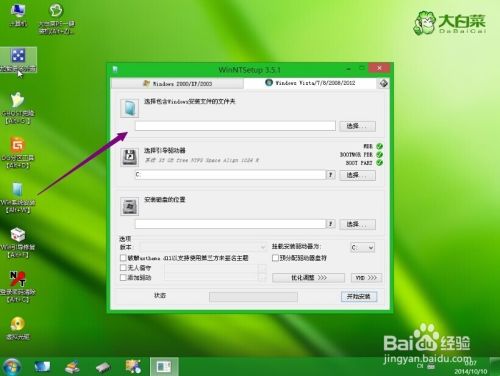The height and width of the screenshot is (376, 500).
Task: Enable the pre-assign drive letter checkbox
Action: coord(275,258)
